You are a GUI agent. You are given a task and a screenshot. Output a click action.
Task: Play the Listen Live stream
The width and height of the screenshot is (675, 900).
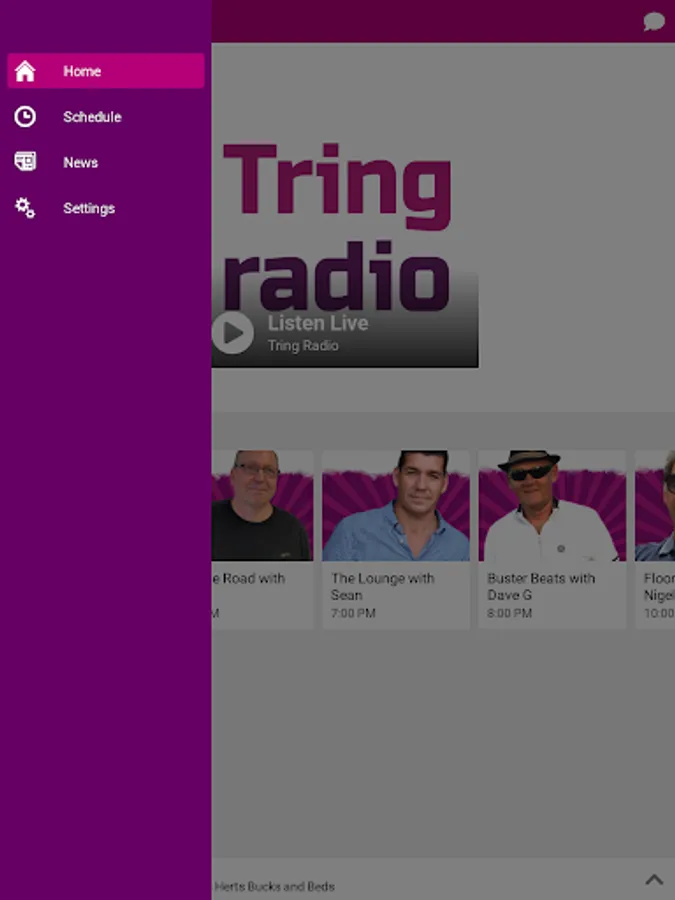(x=232, y=333)
